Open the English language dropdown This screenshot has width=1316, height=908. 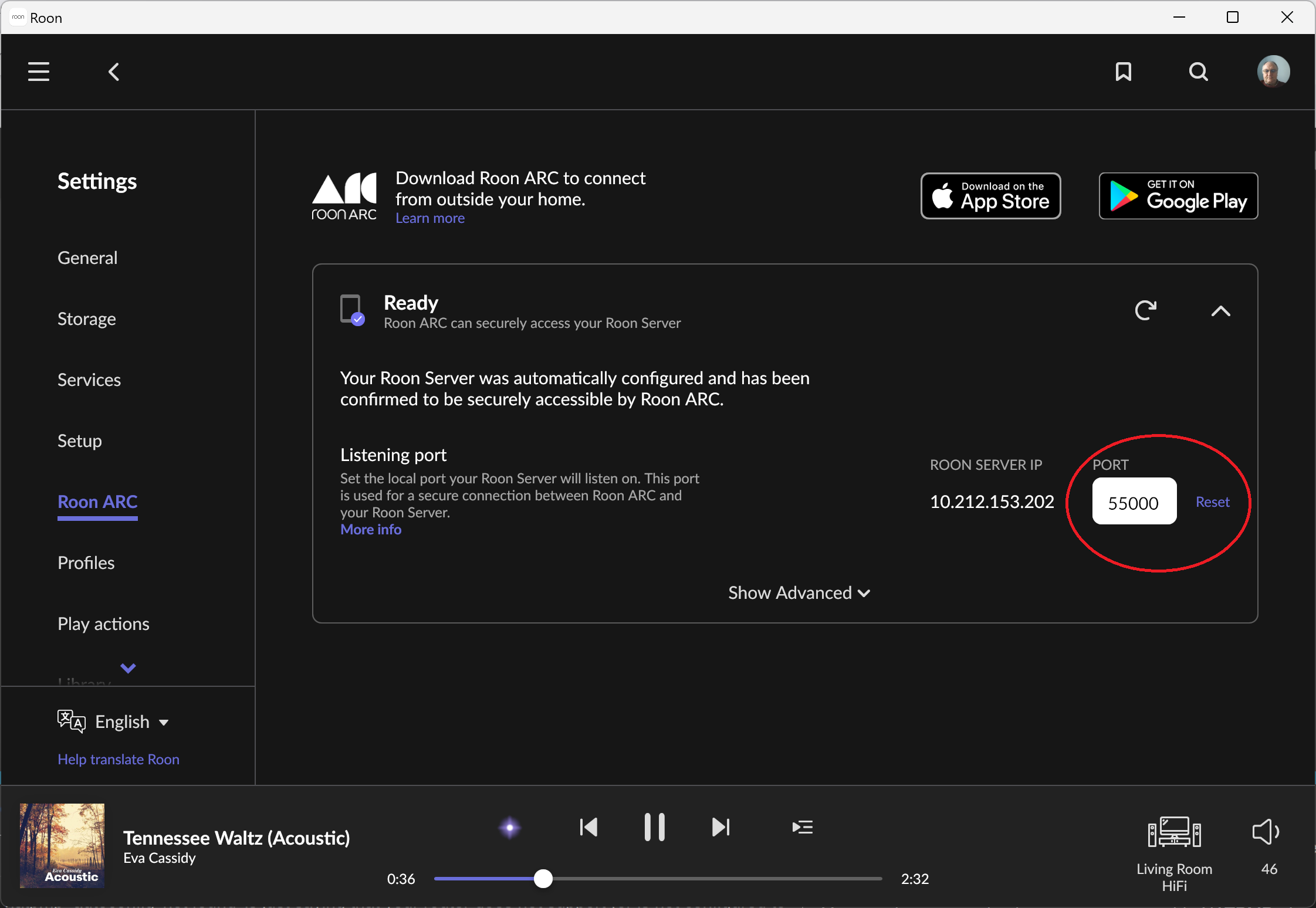click(x=132, y=721)
